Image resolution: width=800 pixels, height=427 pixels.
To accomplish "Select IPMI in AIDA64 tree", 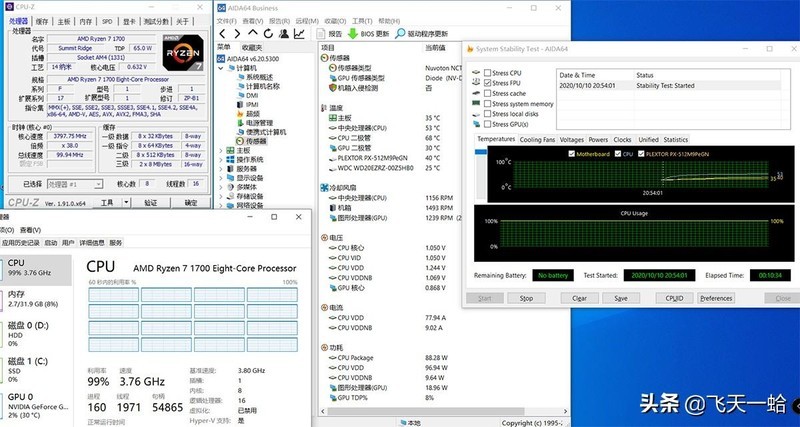I will point(247,105).
